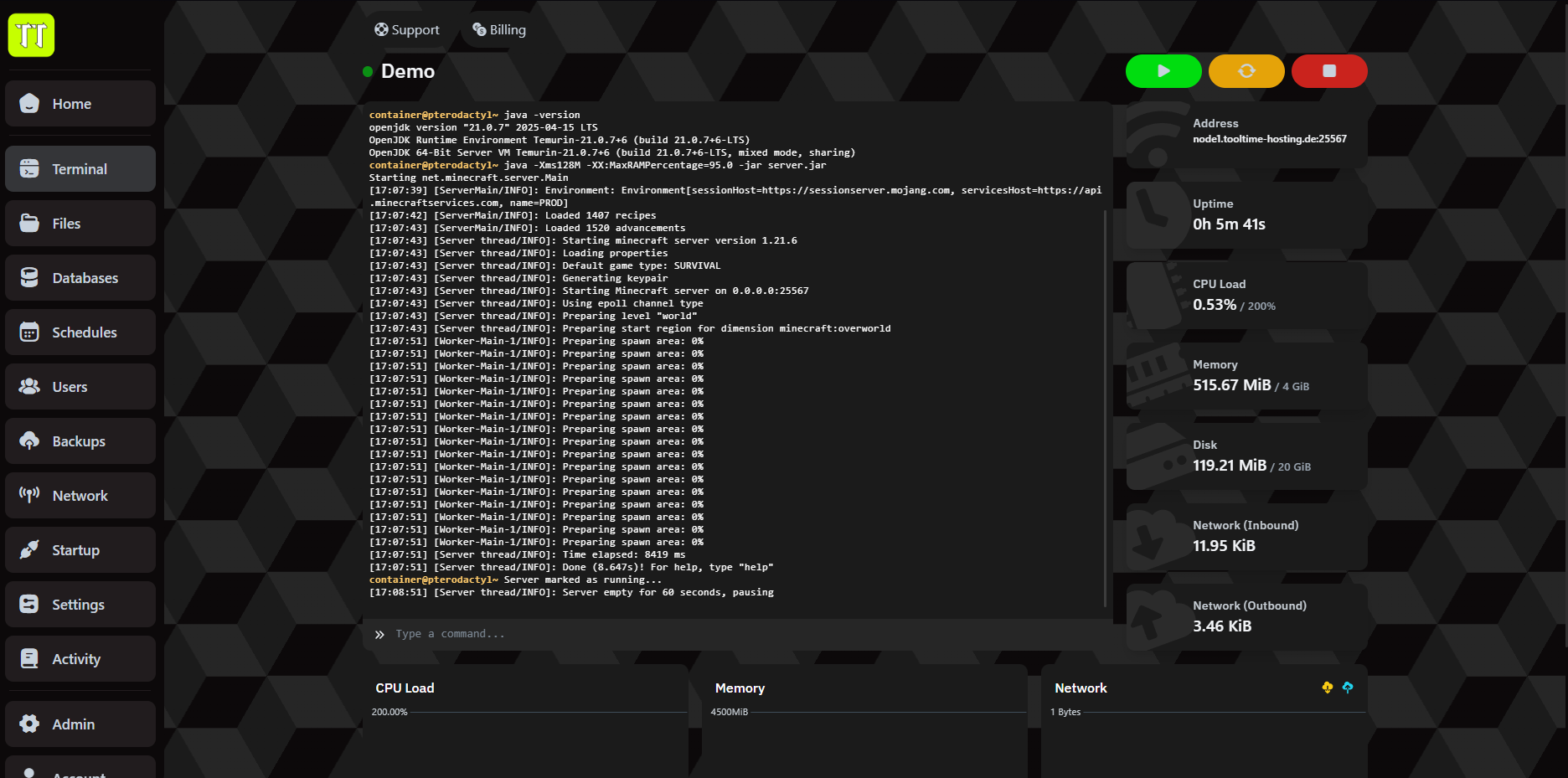This screenshot has height=778, width=1568.
Task: Click the Network graph title
Action: click(x=1081, y=688)
